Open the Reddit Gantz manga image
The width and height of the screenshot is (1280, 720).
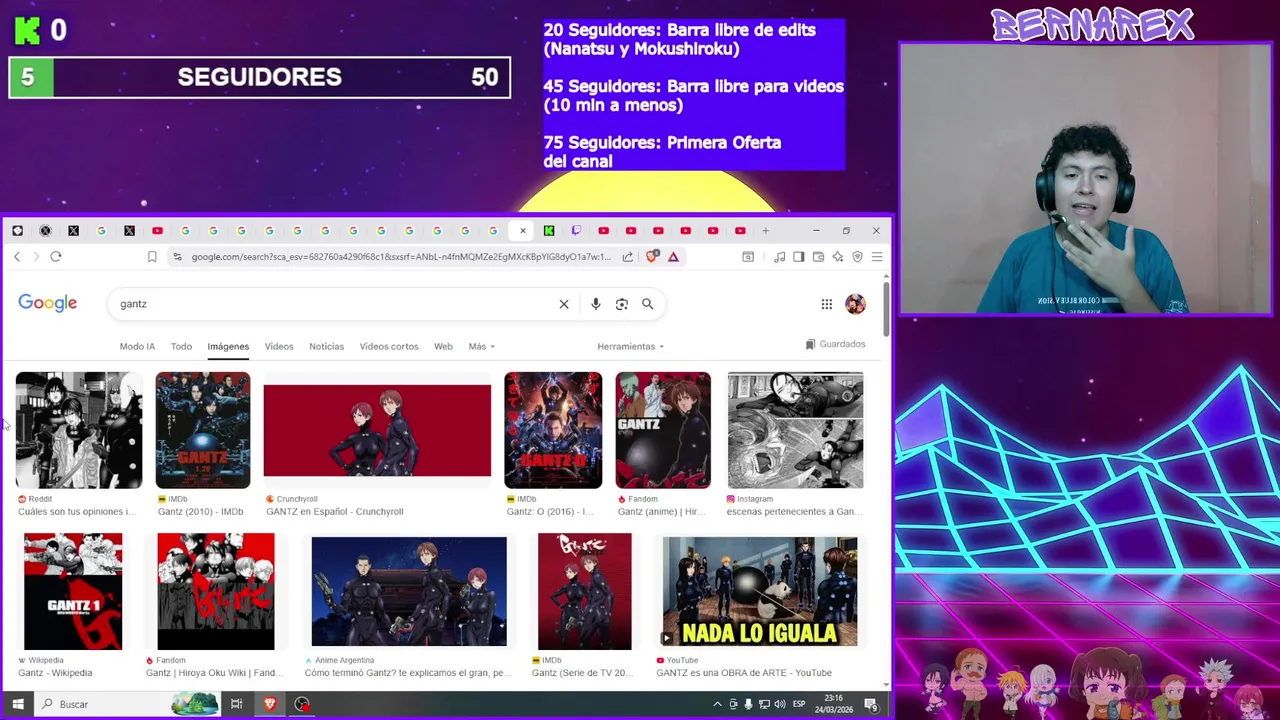point(79,430)
